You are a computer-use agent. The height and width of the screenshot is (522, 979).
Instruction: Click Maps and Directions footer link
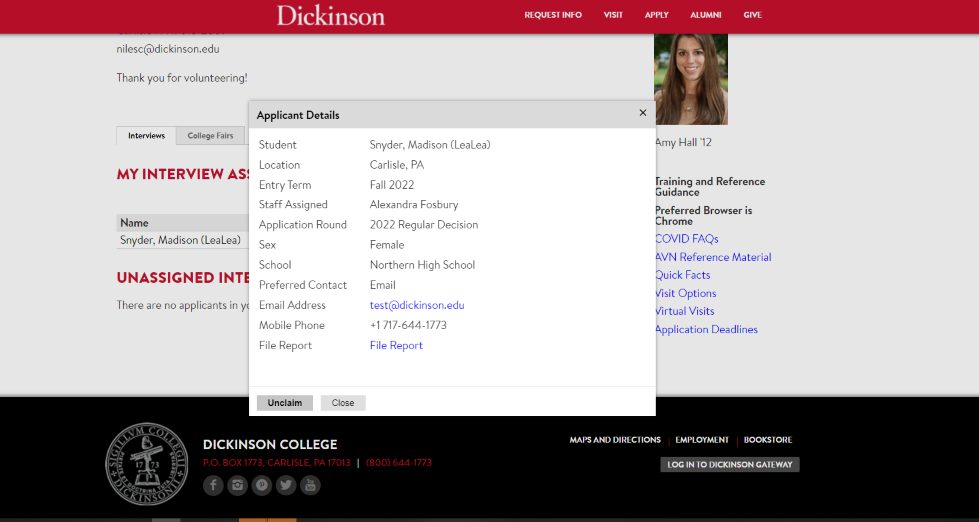615,440
